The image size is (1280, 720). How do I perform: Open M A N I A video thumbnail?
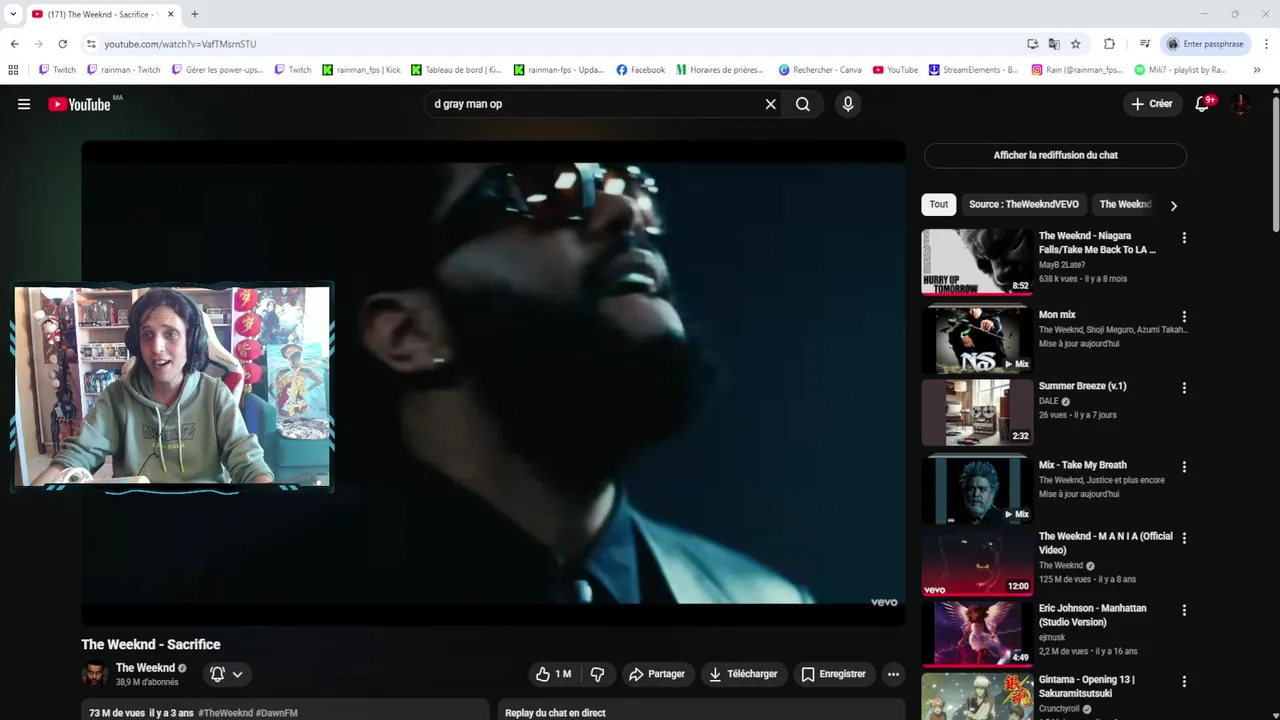coord(977,562)
